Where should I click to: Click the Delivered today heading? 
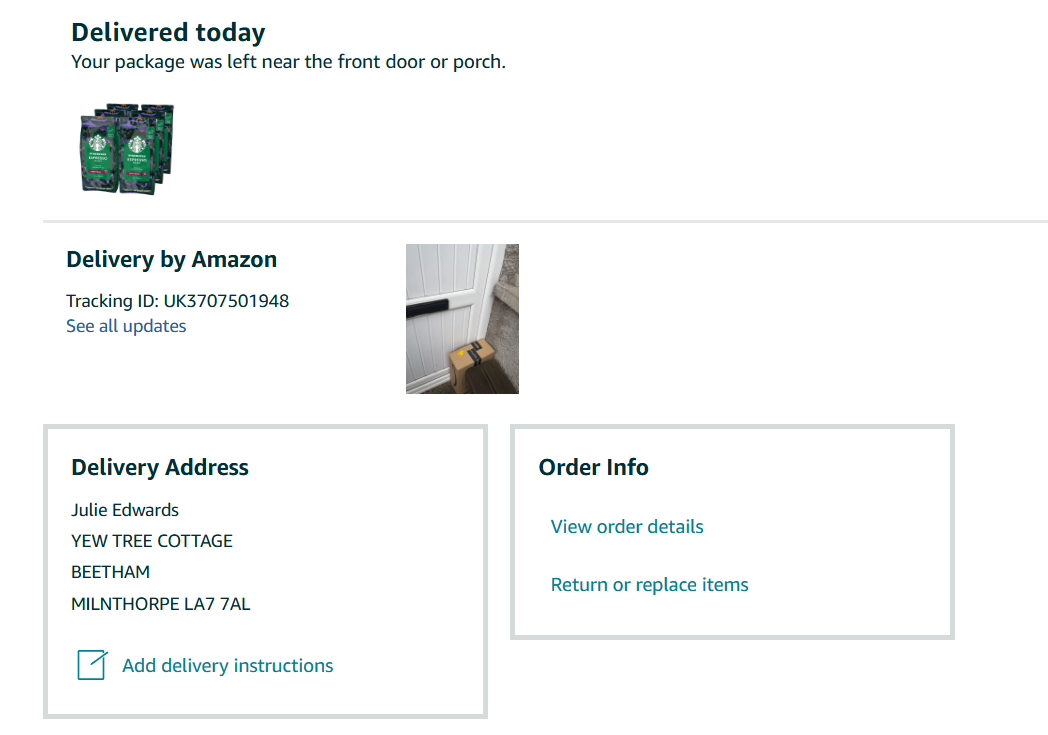point(168,32)
